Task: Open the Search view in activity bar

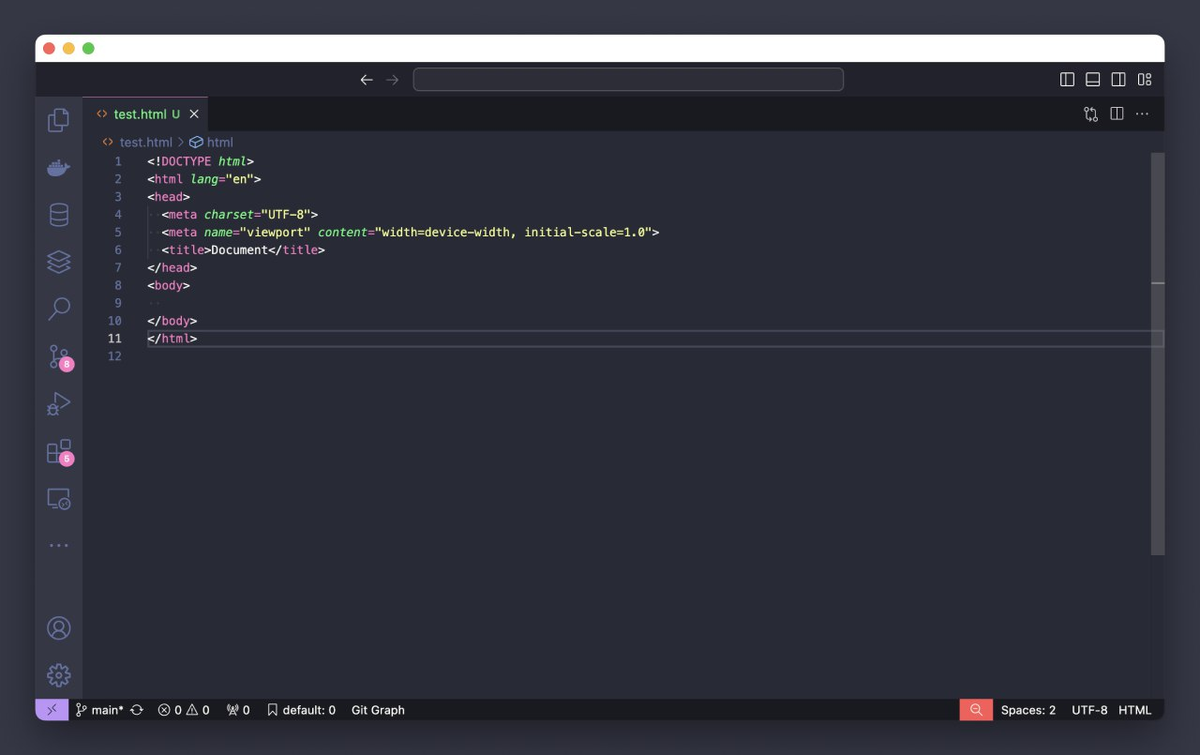Action: click(x=59, y=309)
